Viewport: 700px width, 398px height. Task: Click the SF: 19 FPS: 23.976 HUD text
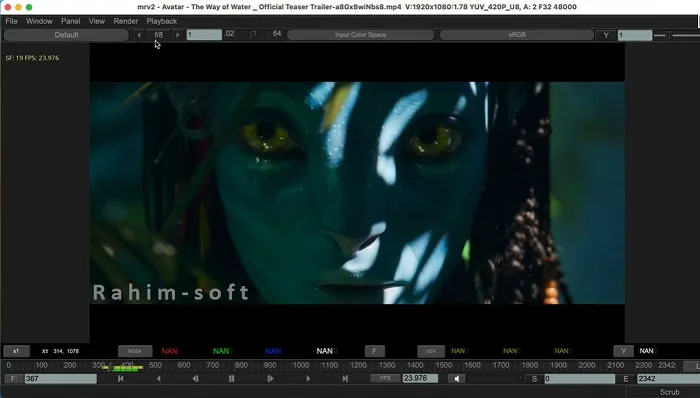point(32,58)
